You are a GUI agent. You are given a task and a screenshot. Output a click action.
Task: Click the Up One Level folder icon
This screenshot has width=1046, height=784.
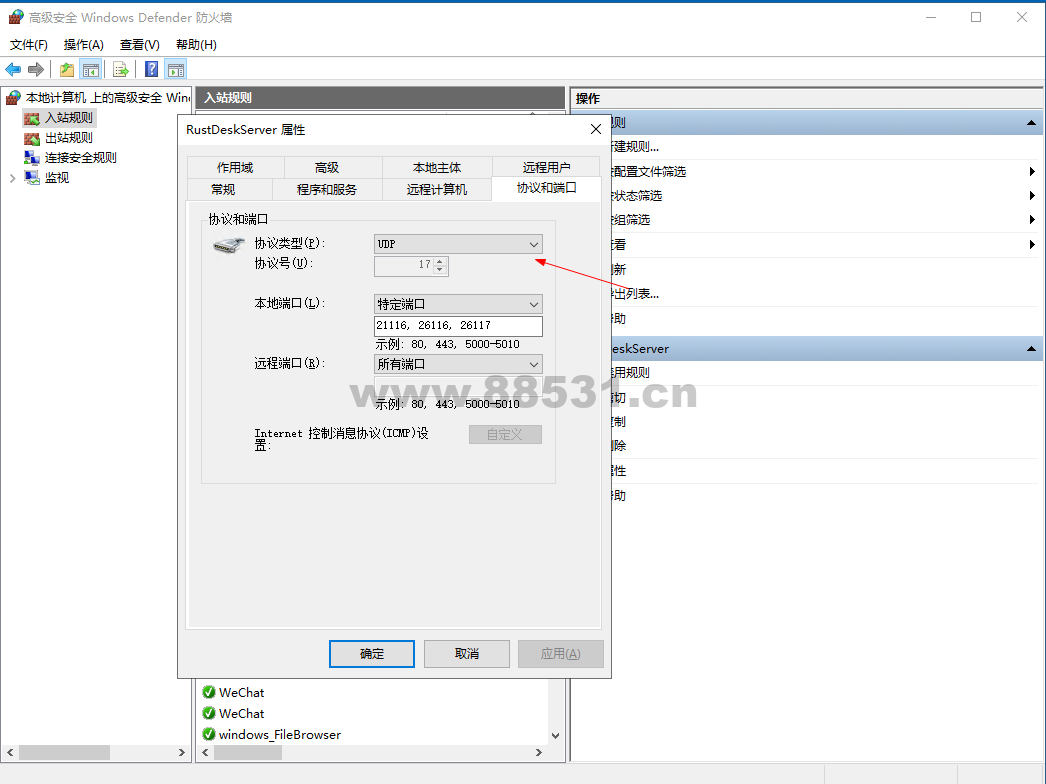click(x=67, y=69)
